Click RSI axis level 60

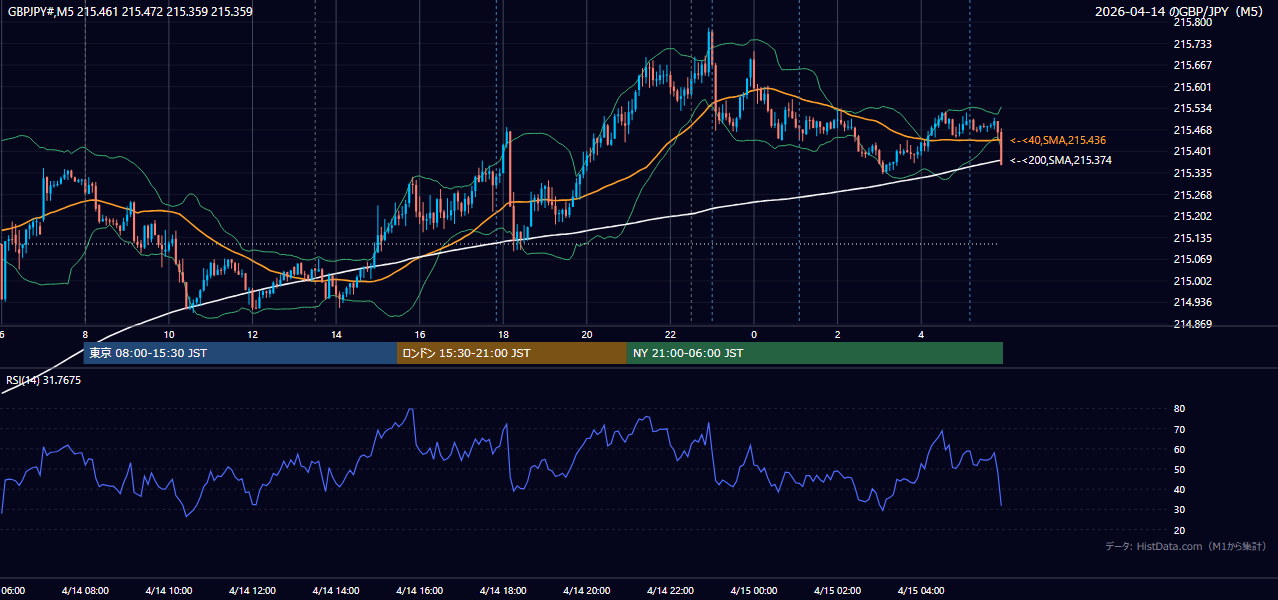(1179, 449)
